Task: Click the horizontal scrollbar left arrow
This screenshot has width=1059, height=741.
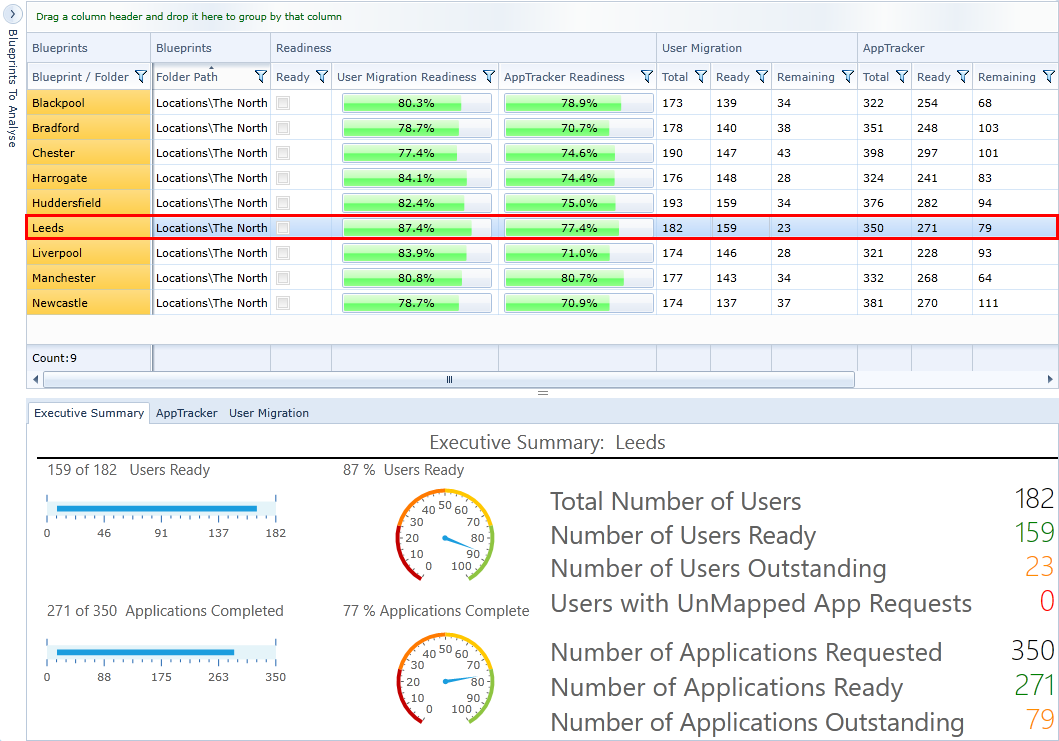Action: point(35,380)
